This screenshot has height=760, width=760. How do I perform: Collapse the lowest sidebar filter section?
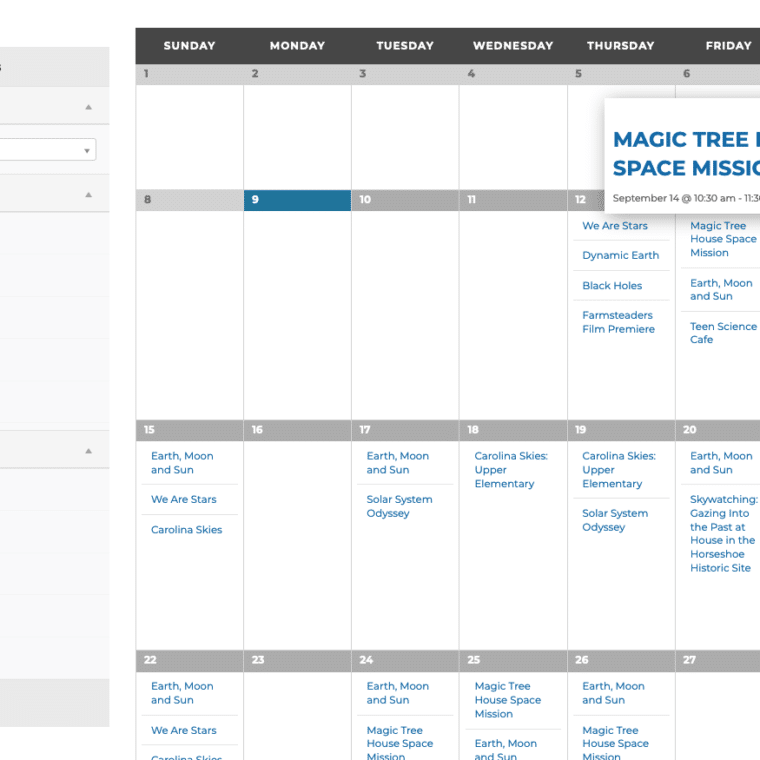click(88, 451)
